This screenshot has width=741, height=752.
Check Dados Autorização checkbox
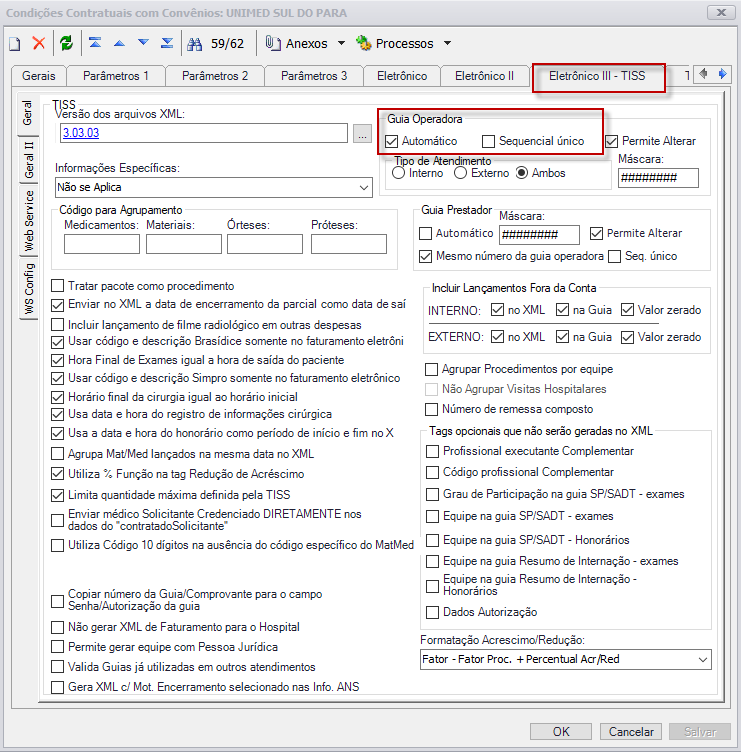pyautogui.click(x=433, y=612)
